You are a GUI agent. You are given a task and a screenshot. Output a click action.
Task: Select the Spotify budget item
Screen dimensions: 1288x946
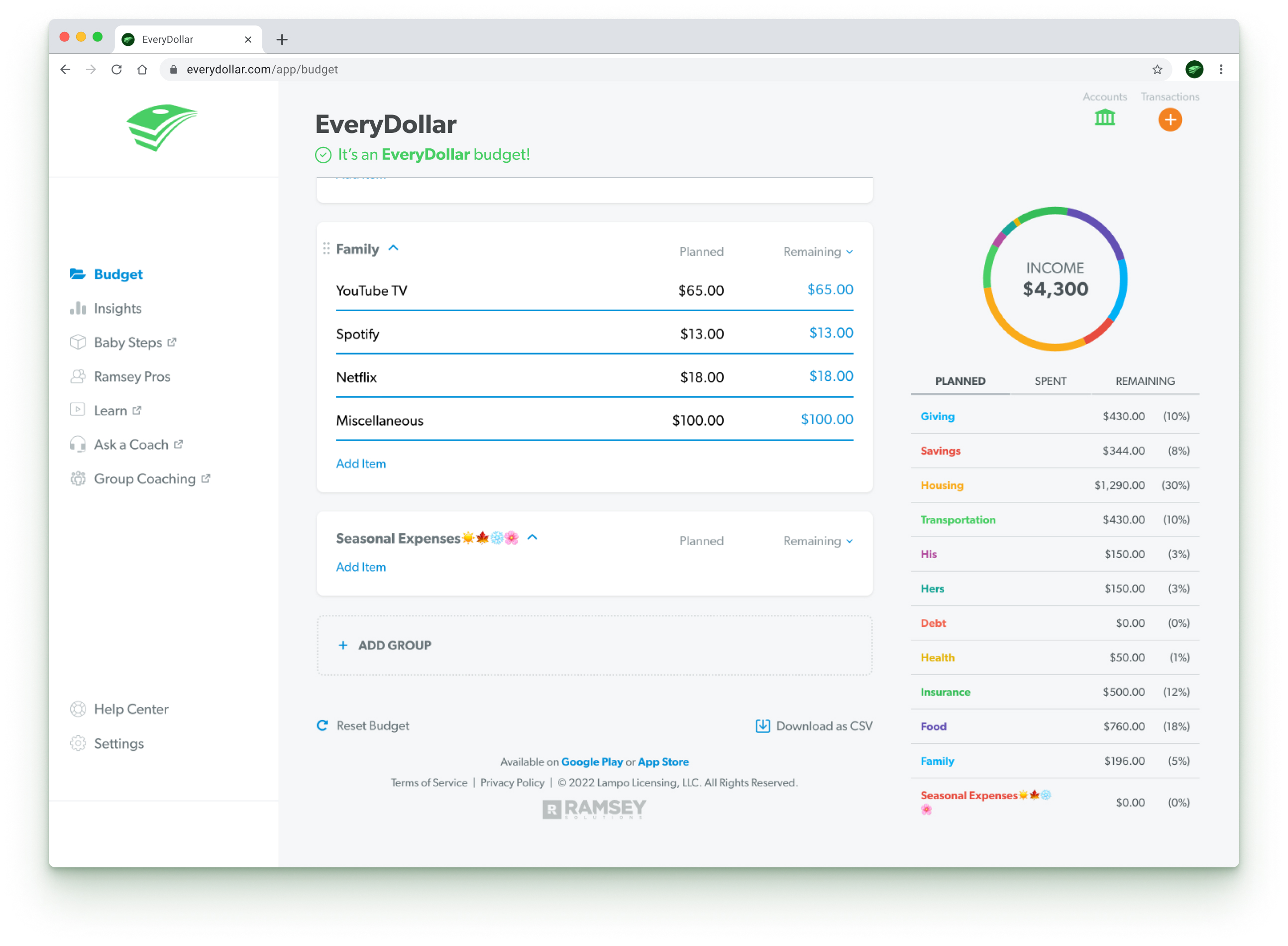point(594,334)
